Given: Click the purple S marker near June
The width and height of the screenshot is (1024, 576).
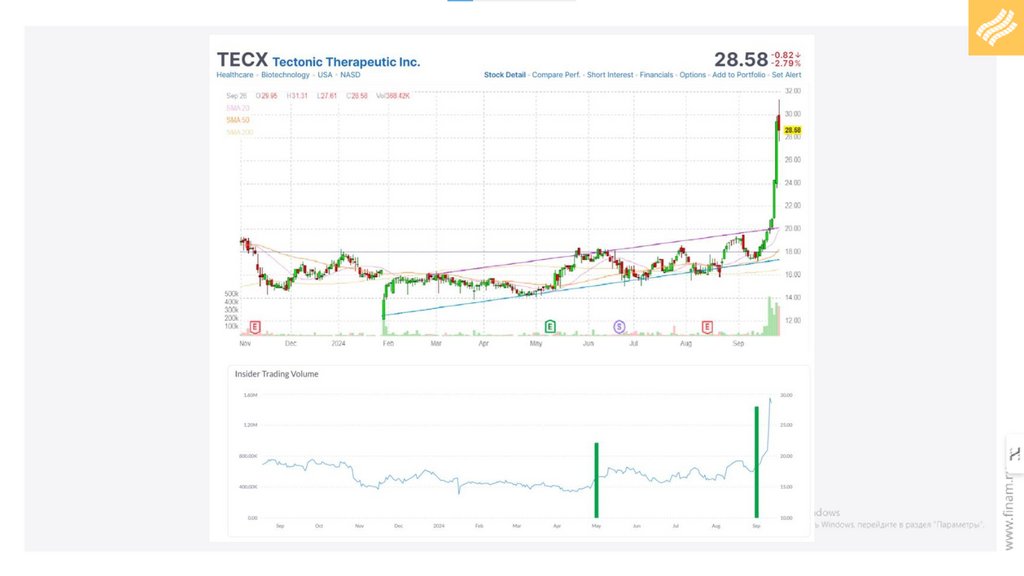Looking at the screenshot, I should point(619,326).
